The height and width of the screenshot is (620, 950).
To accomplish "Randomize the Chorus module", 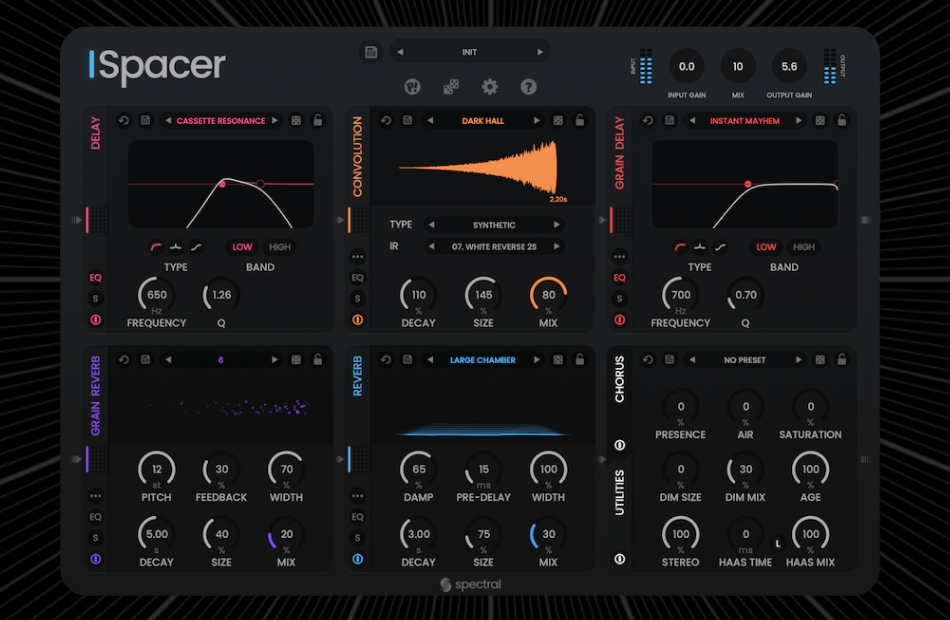I will click(x=820, y=359).
